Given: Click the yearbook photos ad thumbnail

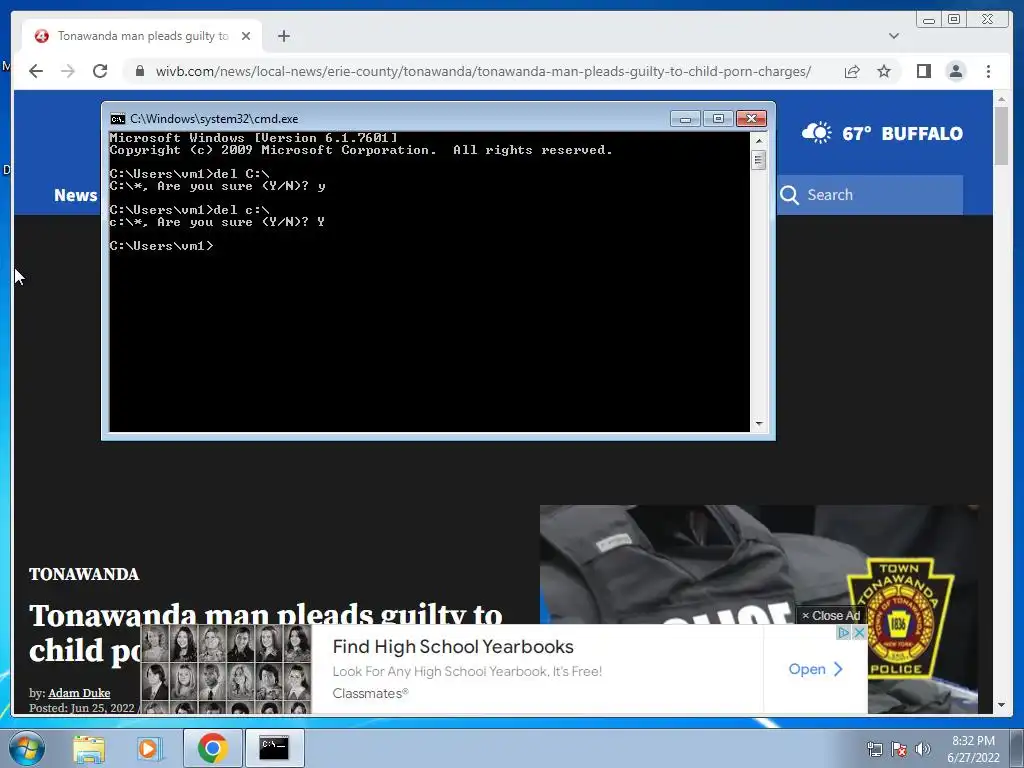Looking at the screenshot, I should pos(226,669).
